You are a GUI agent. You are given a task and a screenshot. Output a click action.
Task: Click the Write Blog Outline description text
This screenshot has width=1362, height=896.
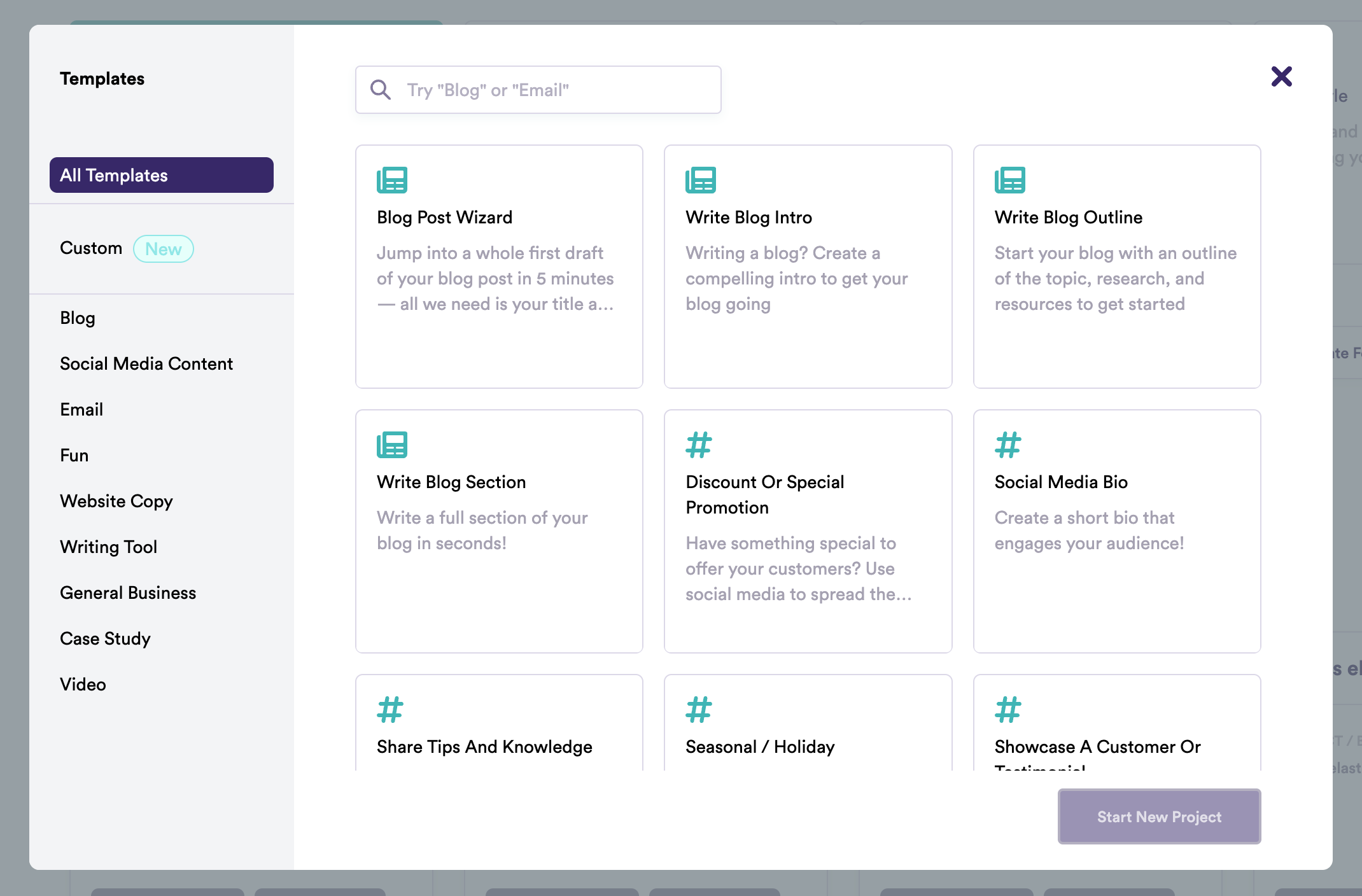tap(1116, 278)
